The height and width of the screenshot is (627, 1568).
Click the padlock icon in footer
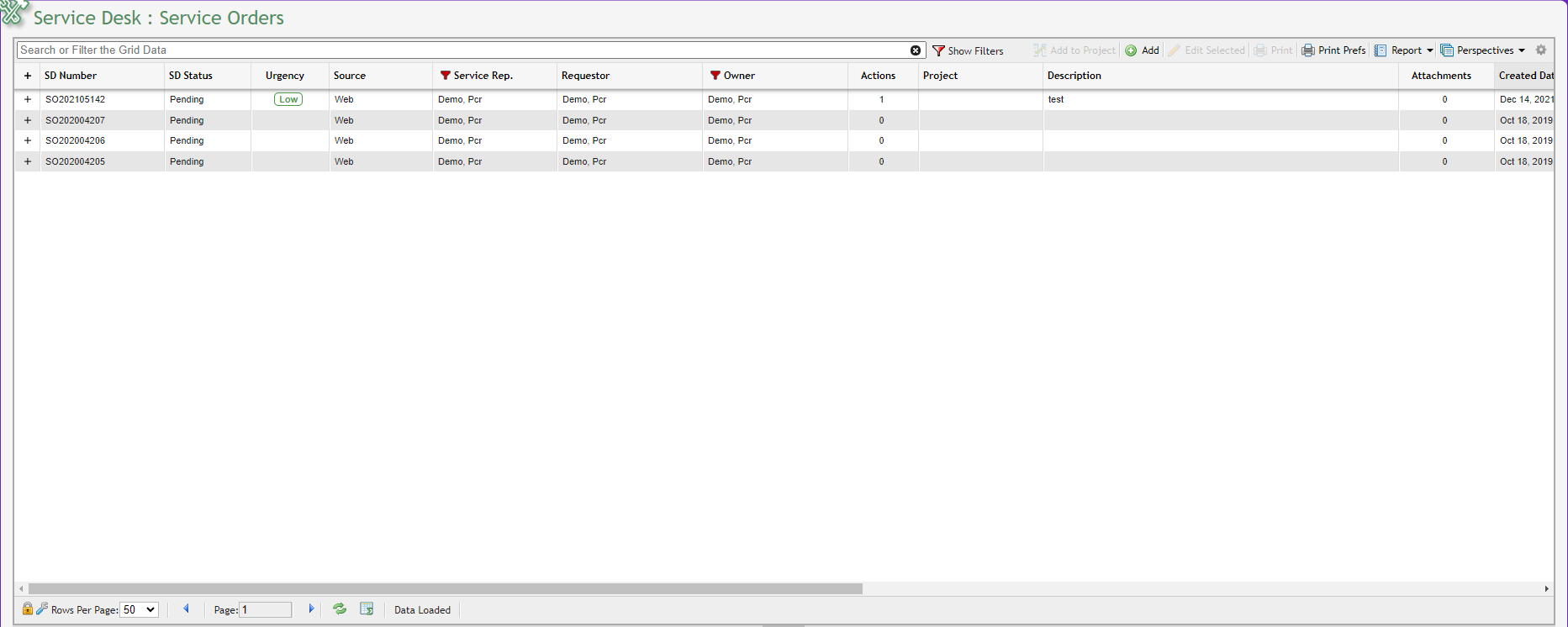point(27,609)
